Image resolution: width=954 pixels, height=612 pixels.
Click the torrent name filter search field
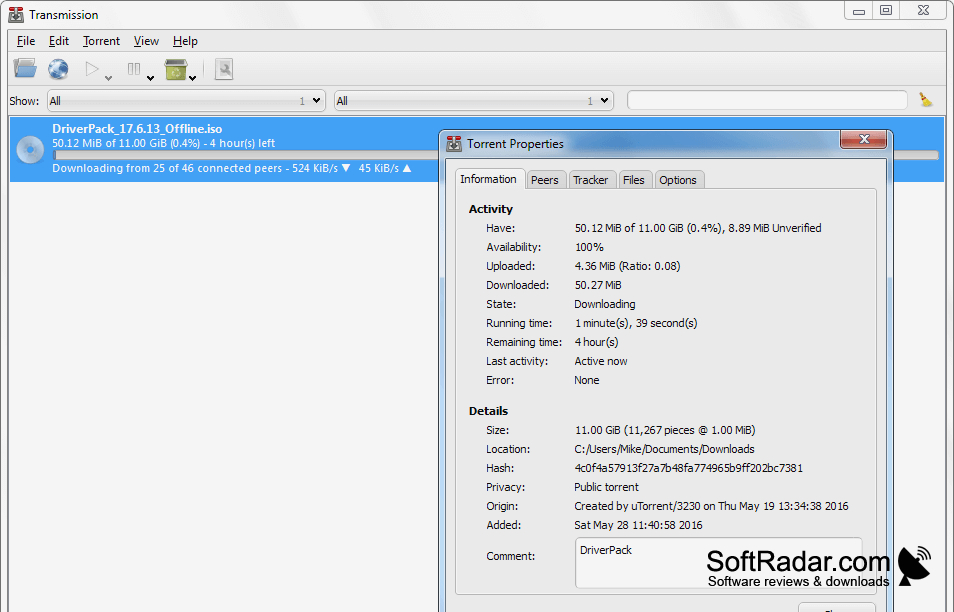[x=767, y=100]
